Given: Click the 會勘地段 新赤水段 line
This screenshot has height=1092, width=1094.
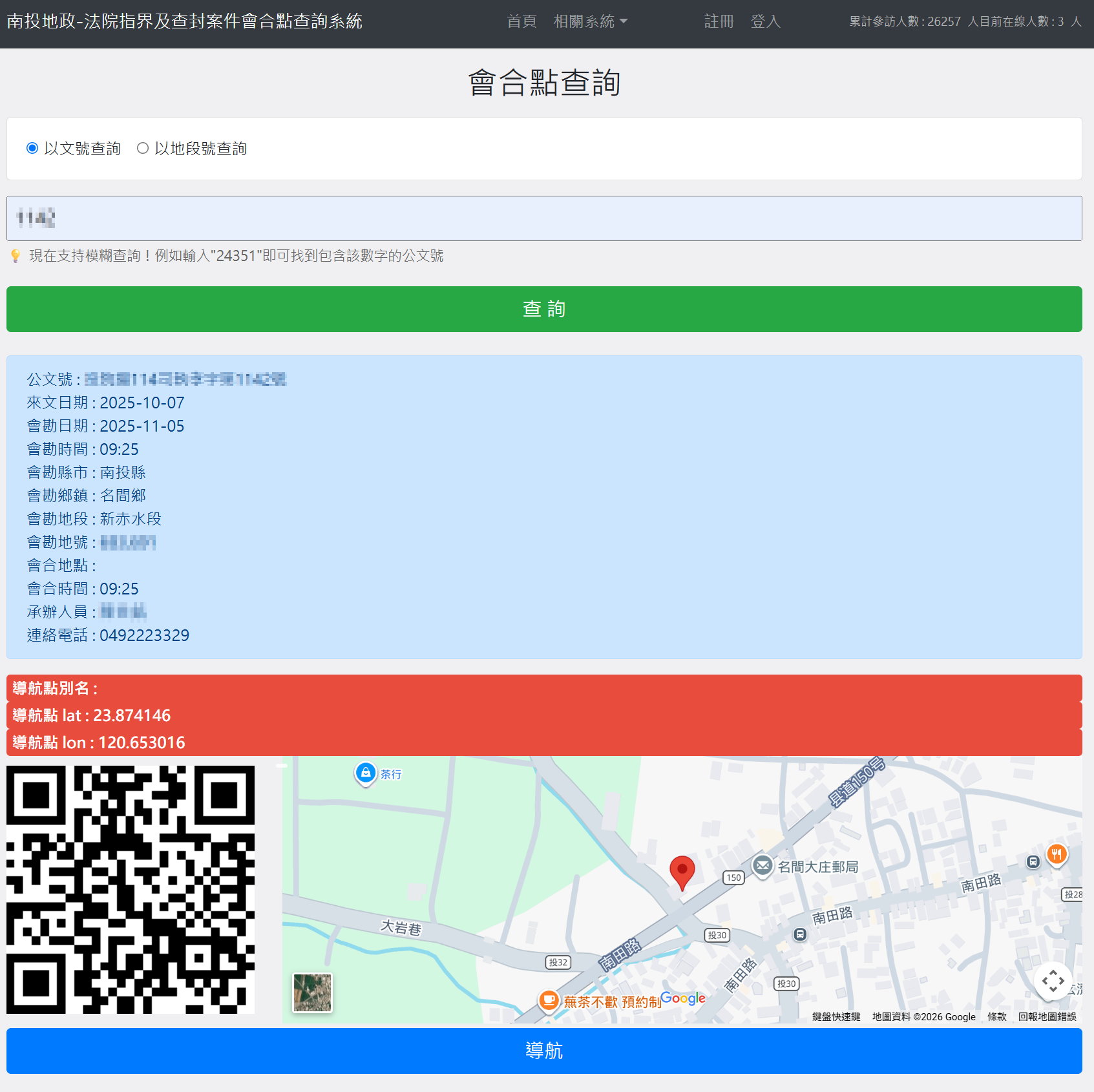Looking at the screenshot, I should tap(94, 519).
